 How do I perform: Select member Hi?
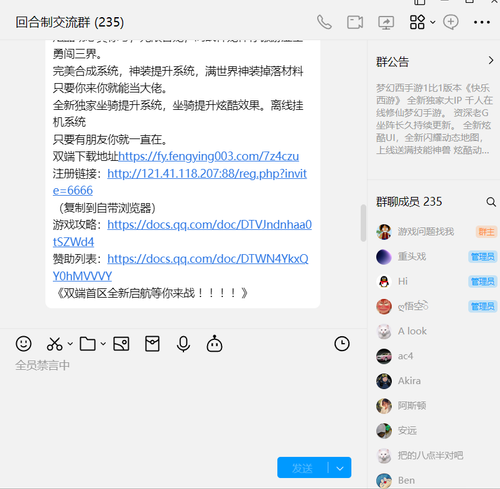[435, 281]
